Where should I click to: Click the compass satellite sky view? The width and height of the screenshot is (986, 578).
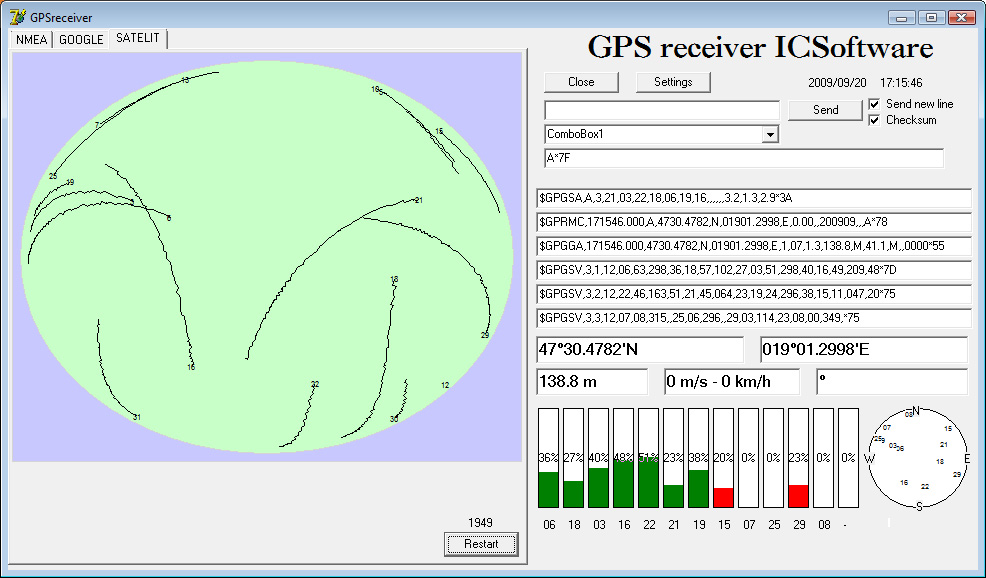pyautogui.click(x=918, y=459)
